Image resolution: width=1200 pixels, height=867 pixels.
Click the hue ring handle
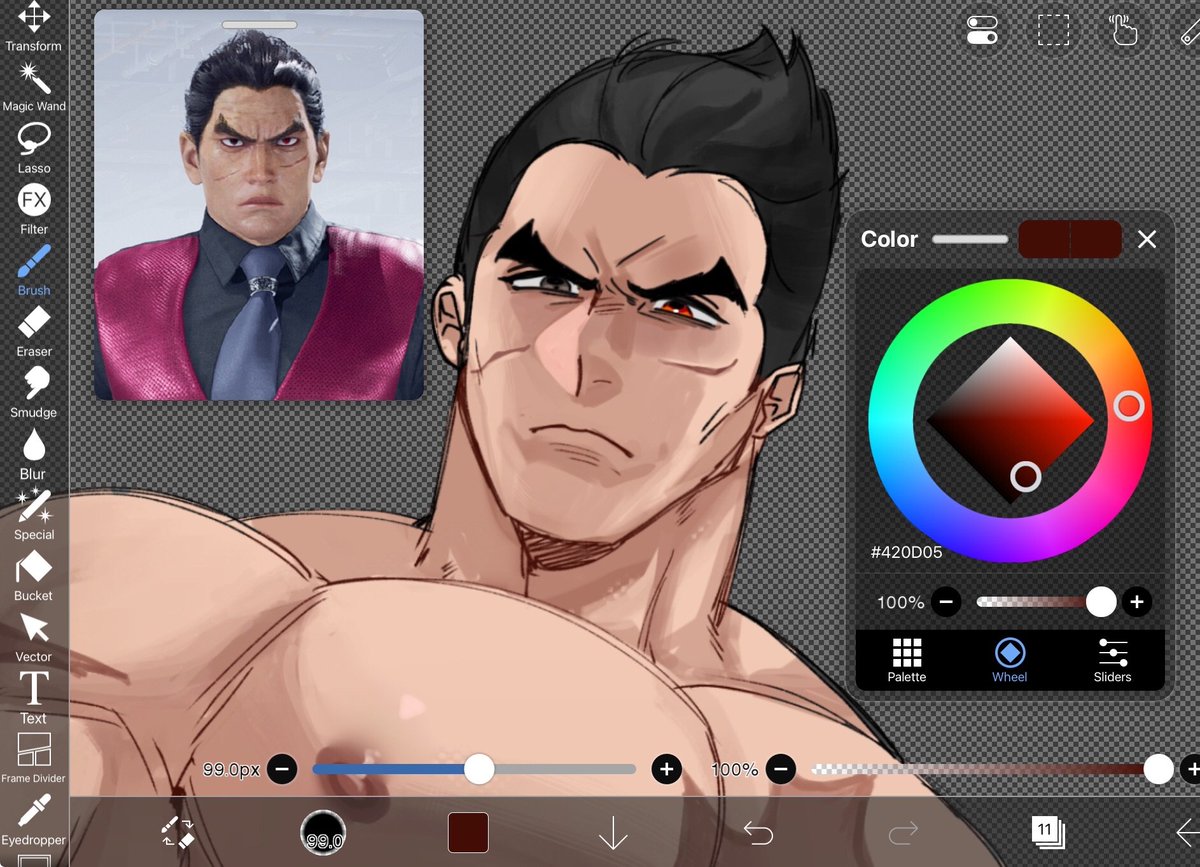tap(1129, 405)
